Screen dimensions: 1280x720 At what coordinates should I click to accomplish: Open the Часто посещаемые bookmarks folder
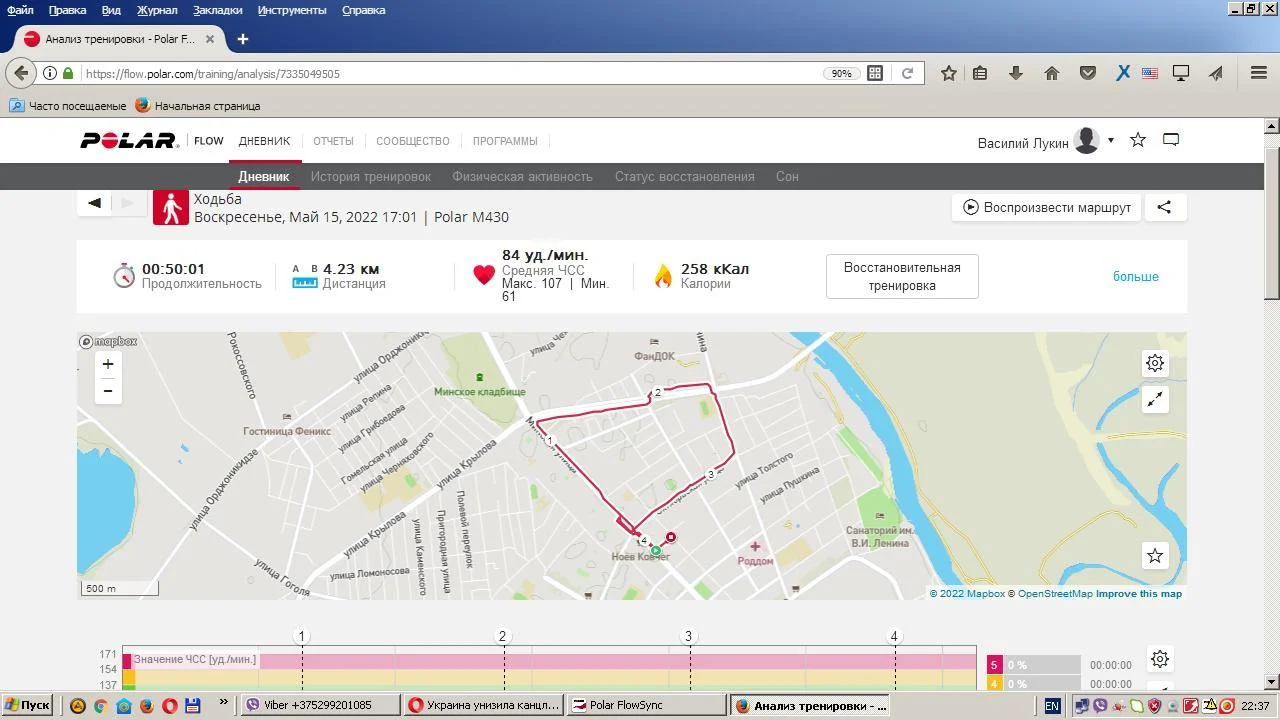tap(68, 105)
